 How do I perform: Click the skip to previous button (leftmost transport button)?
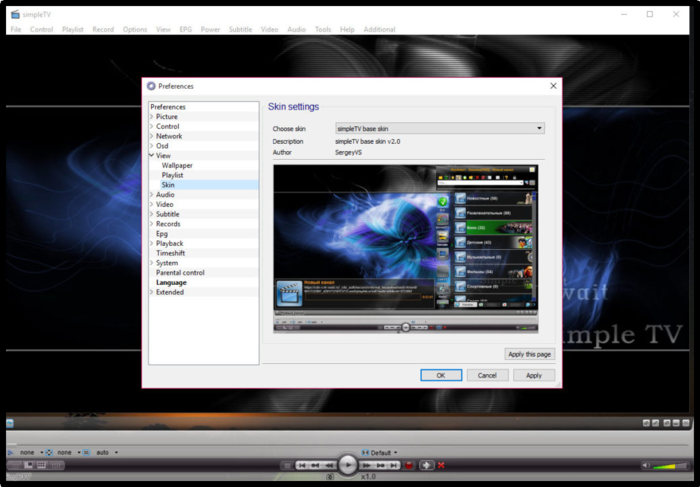pyautogui.click(x=302, y=465)
